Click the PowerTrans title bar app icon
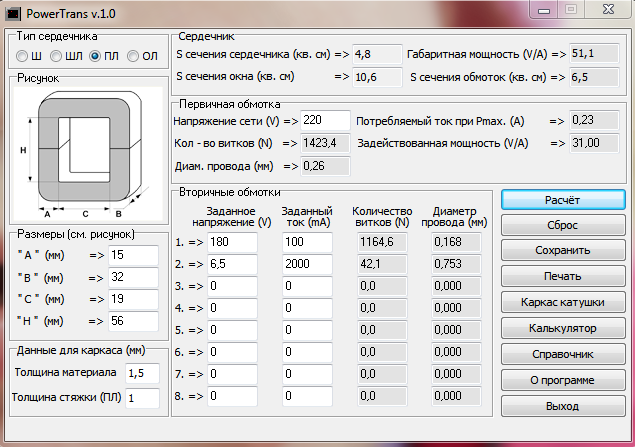The image size is (635, 447). (x=13, y=14)
